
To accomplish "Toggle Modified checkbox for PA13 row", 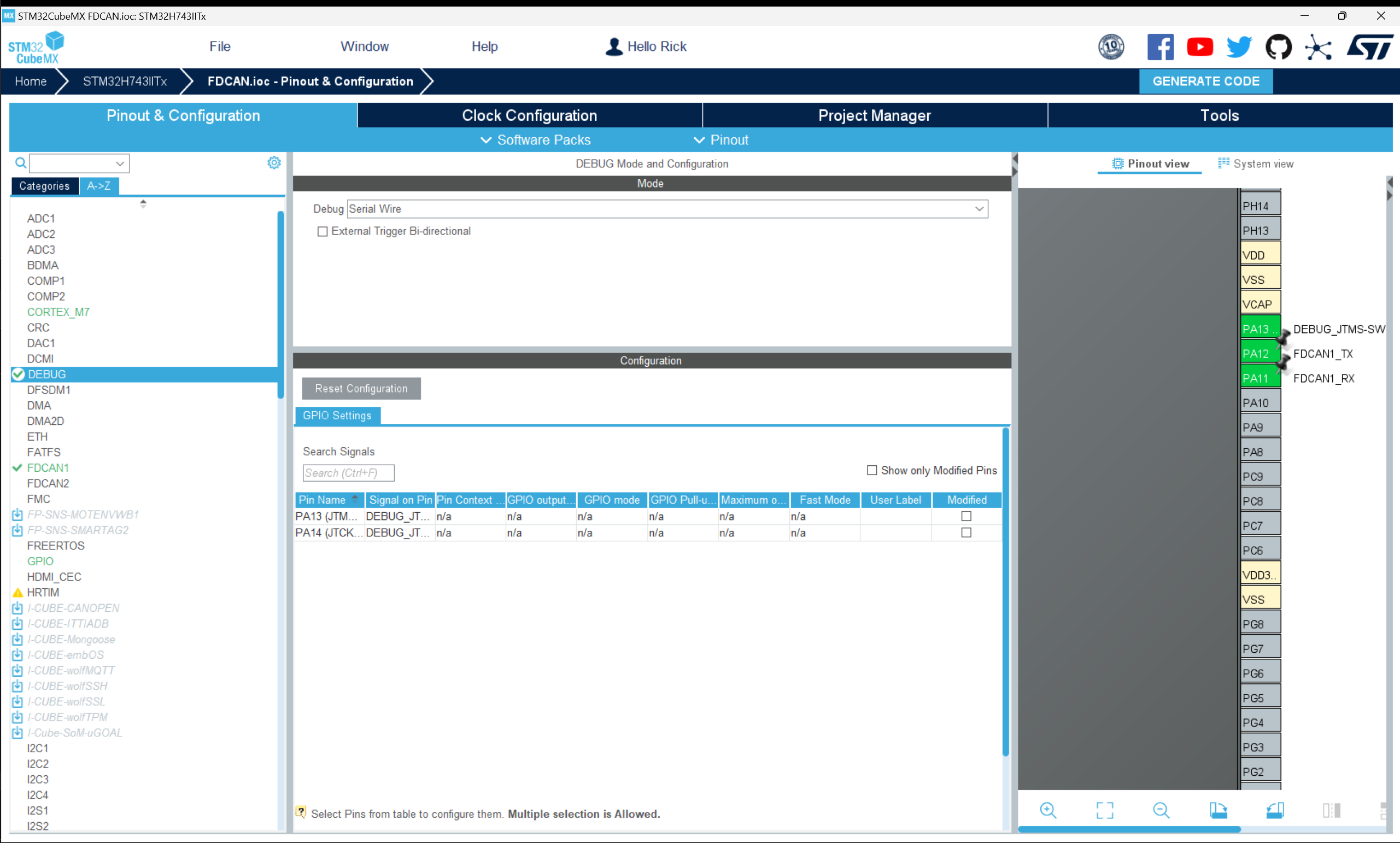I will 965,517.
